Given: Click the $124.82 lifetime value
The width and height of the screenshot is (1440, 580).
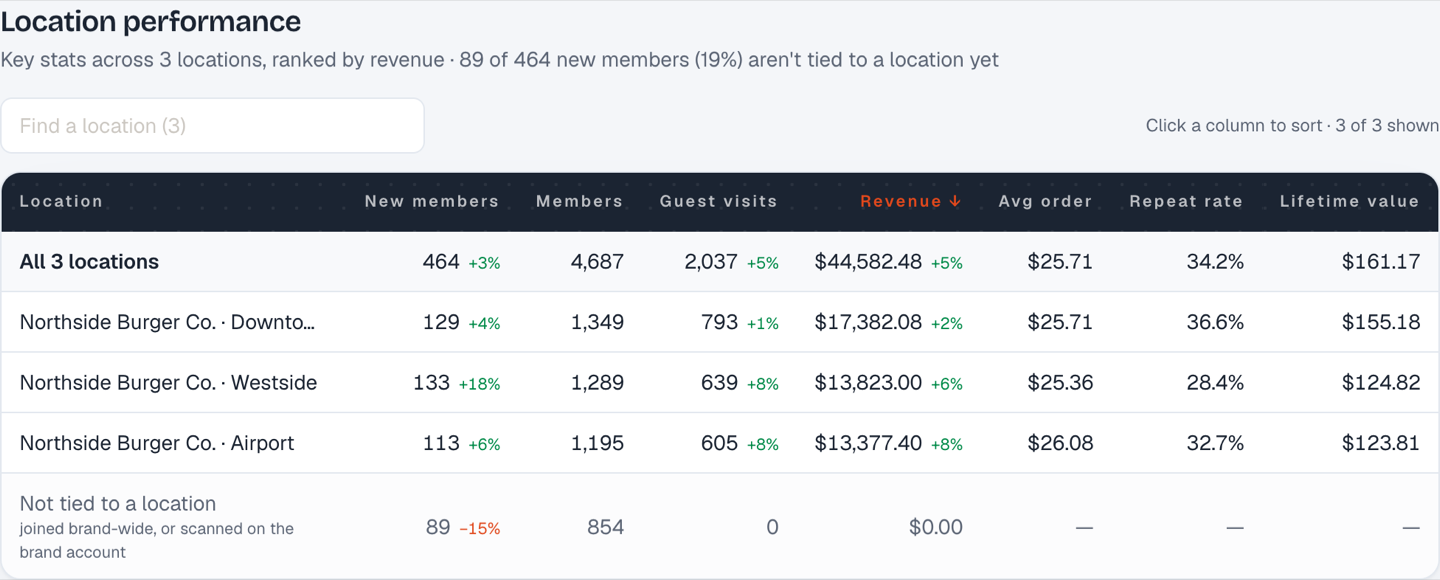Looking at the screenshot, I should tap(1381, 382).
